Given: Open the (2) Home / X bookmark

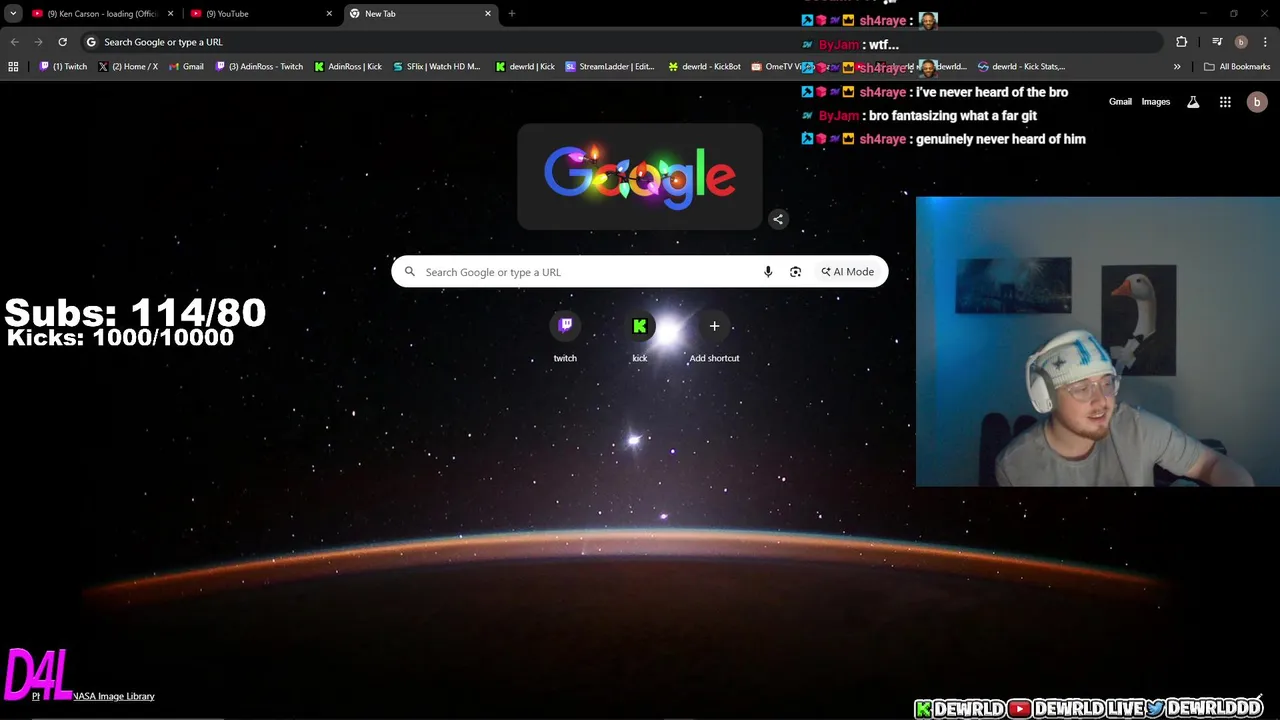Looking at the screenshot, I should (128, 67).
